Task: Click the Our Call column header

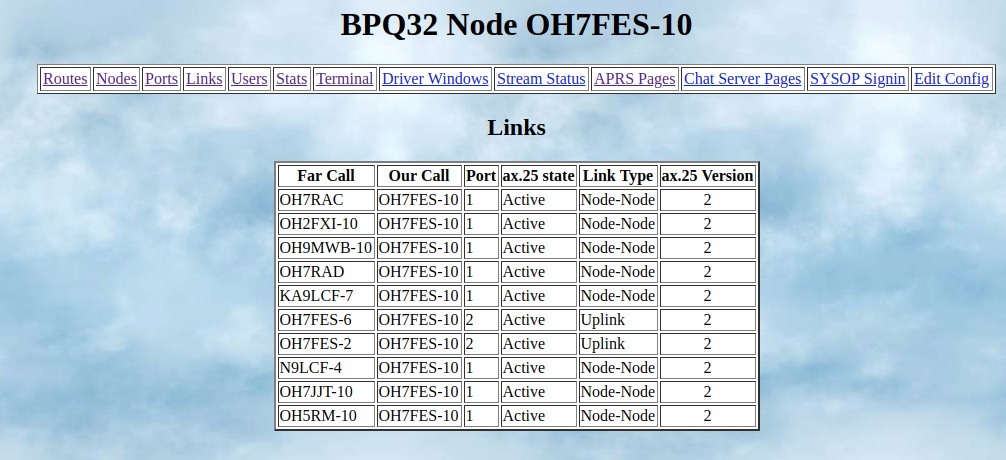Action: pos(419,176)
